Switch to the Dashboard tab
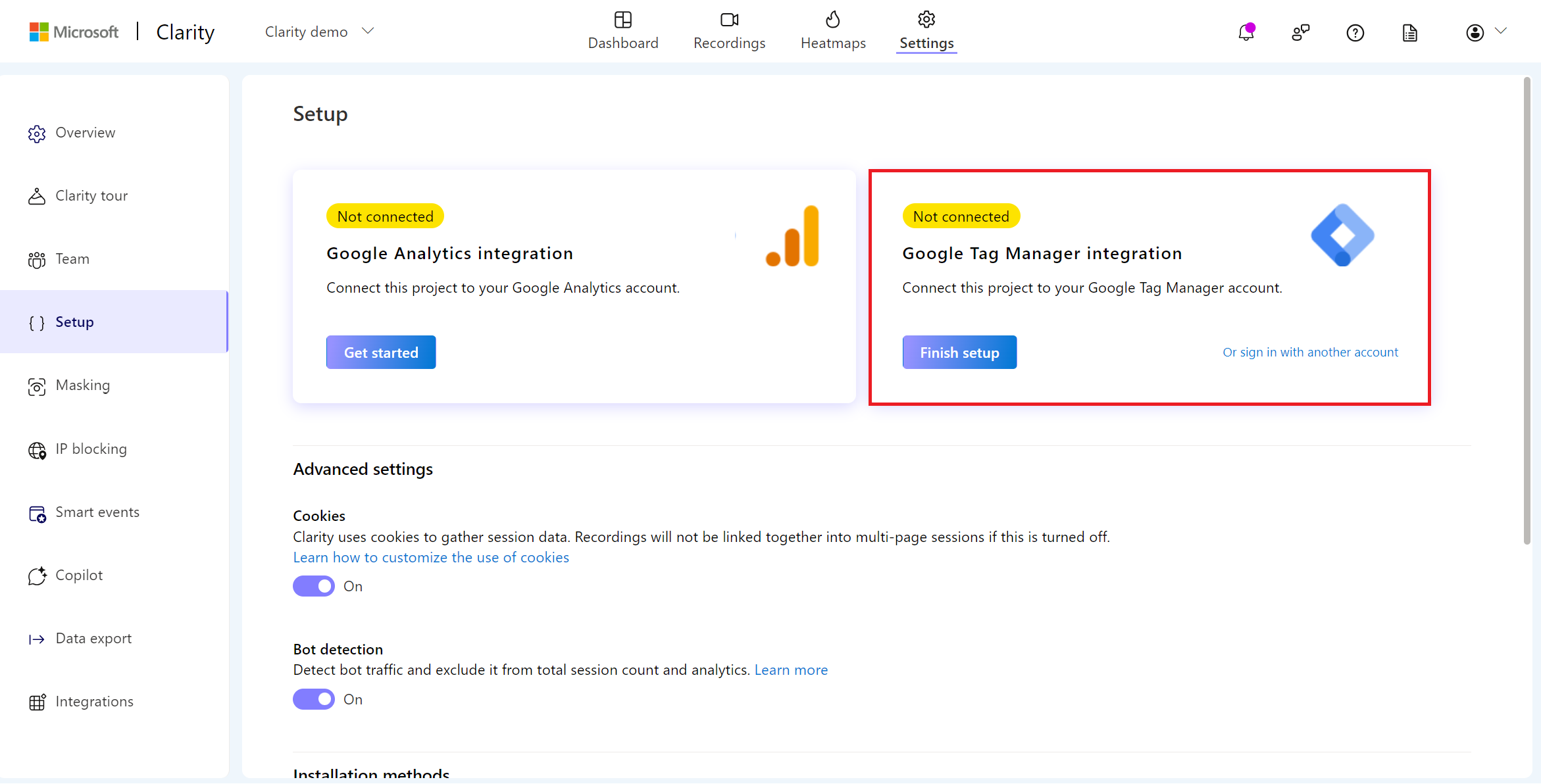The height and width of the screenshot is (784, 1541). (x=622, y=31)
